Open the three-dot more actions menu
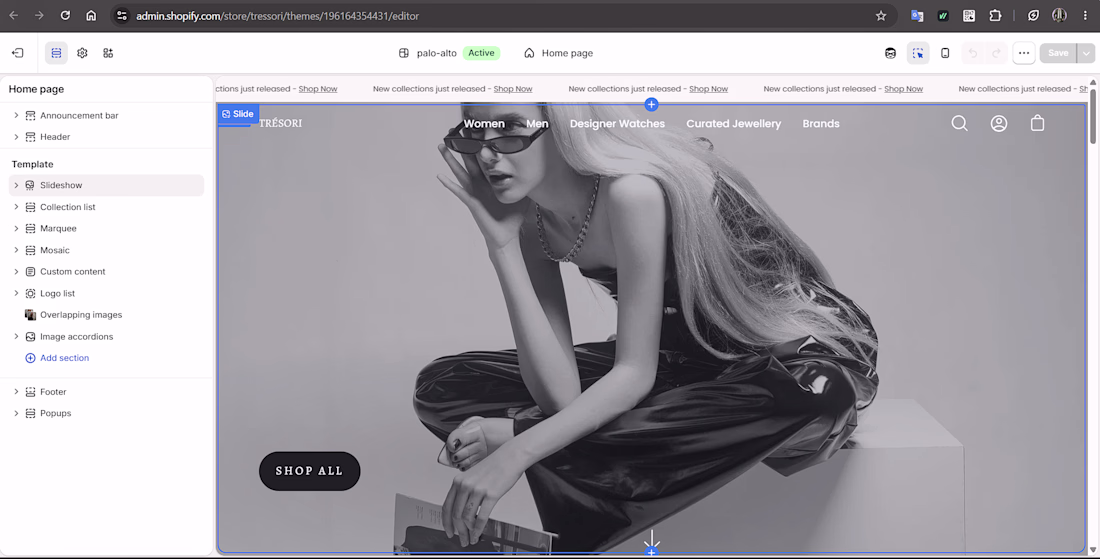Image resolution: width=1100 pixels, height=559 pixels. pos(1024,53)
